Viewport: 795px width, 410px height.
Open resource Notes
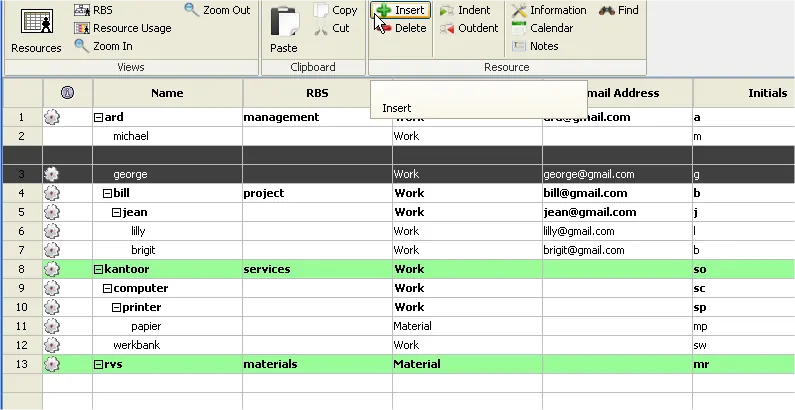pyautogui.click(x=535, y=46)
